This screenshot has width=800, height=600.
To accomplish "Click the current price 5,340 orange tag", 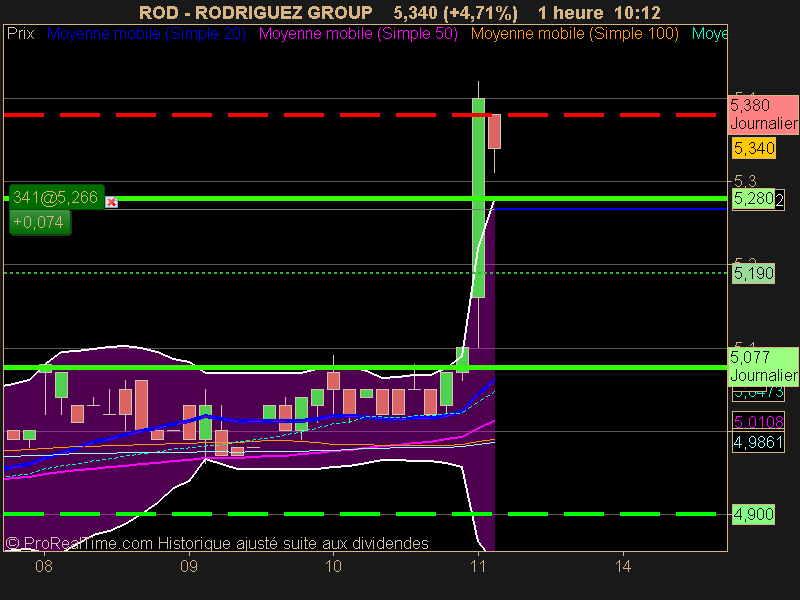I will (754, 148).
